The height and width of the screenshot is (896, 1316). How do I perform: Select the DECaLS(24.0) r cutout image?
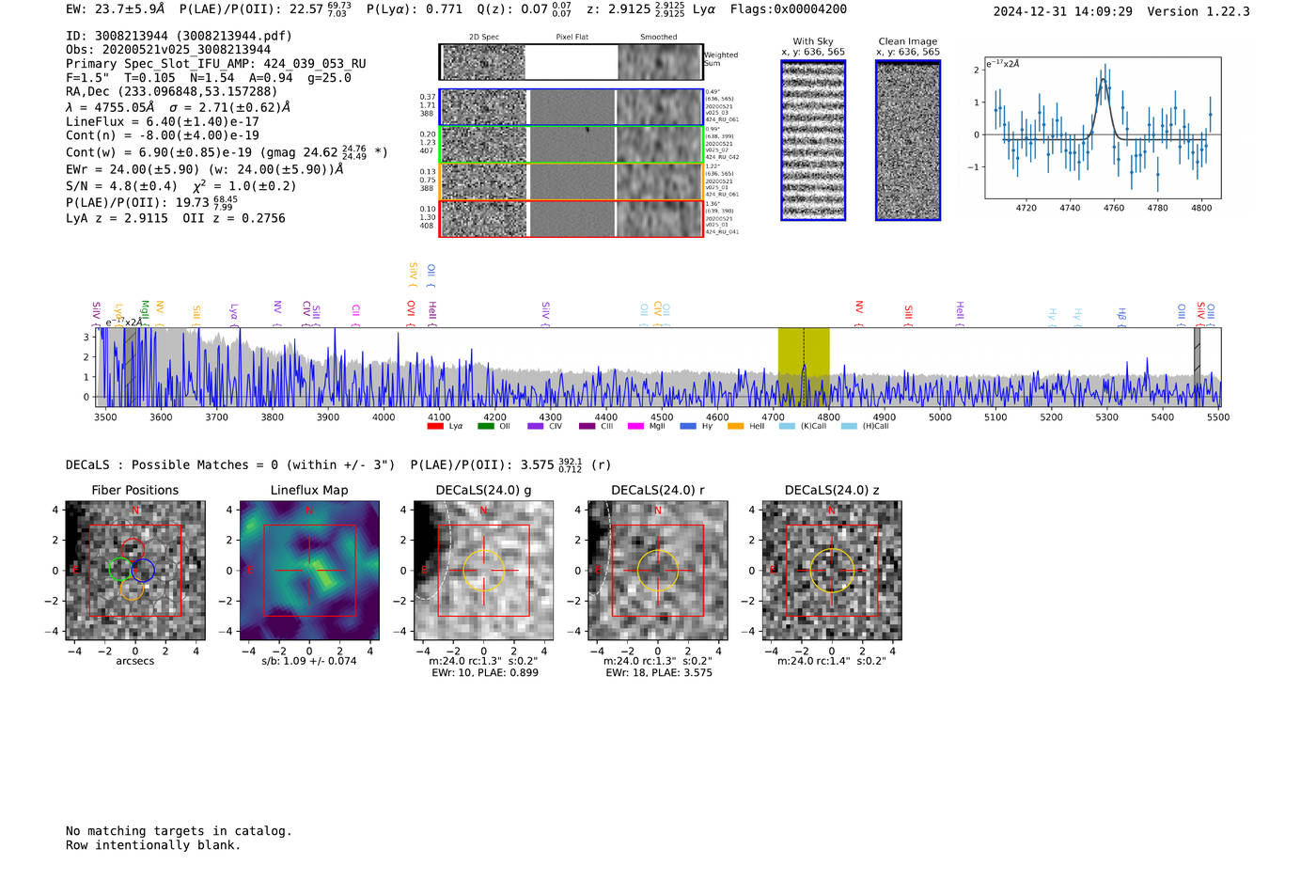657,571
